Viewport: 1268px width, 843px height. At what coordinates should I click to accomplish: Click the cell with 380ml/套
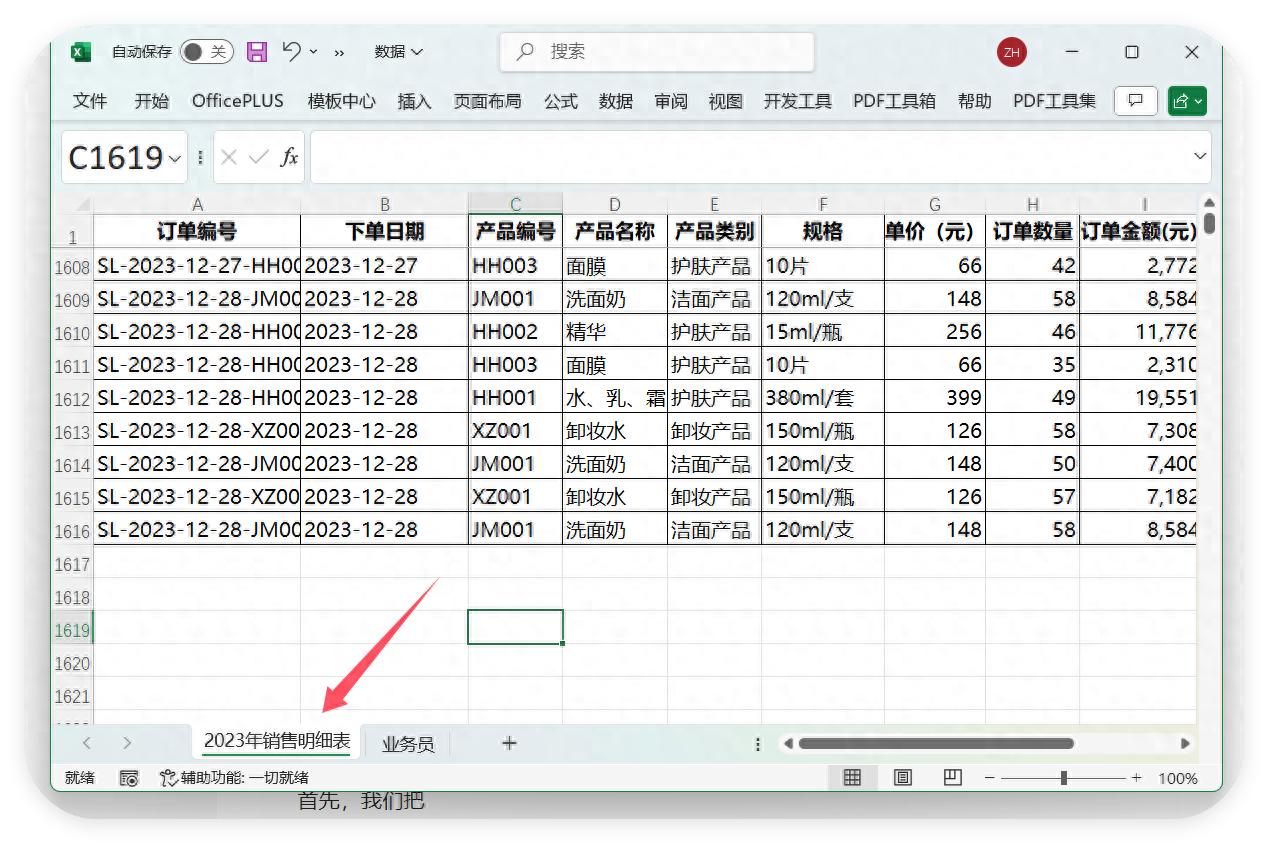click(823, 398)
